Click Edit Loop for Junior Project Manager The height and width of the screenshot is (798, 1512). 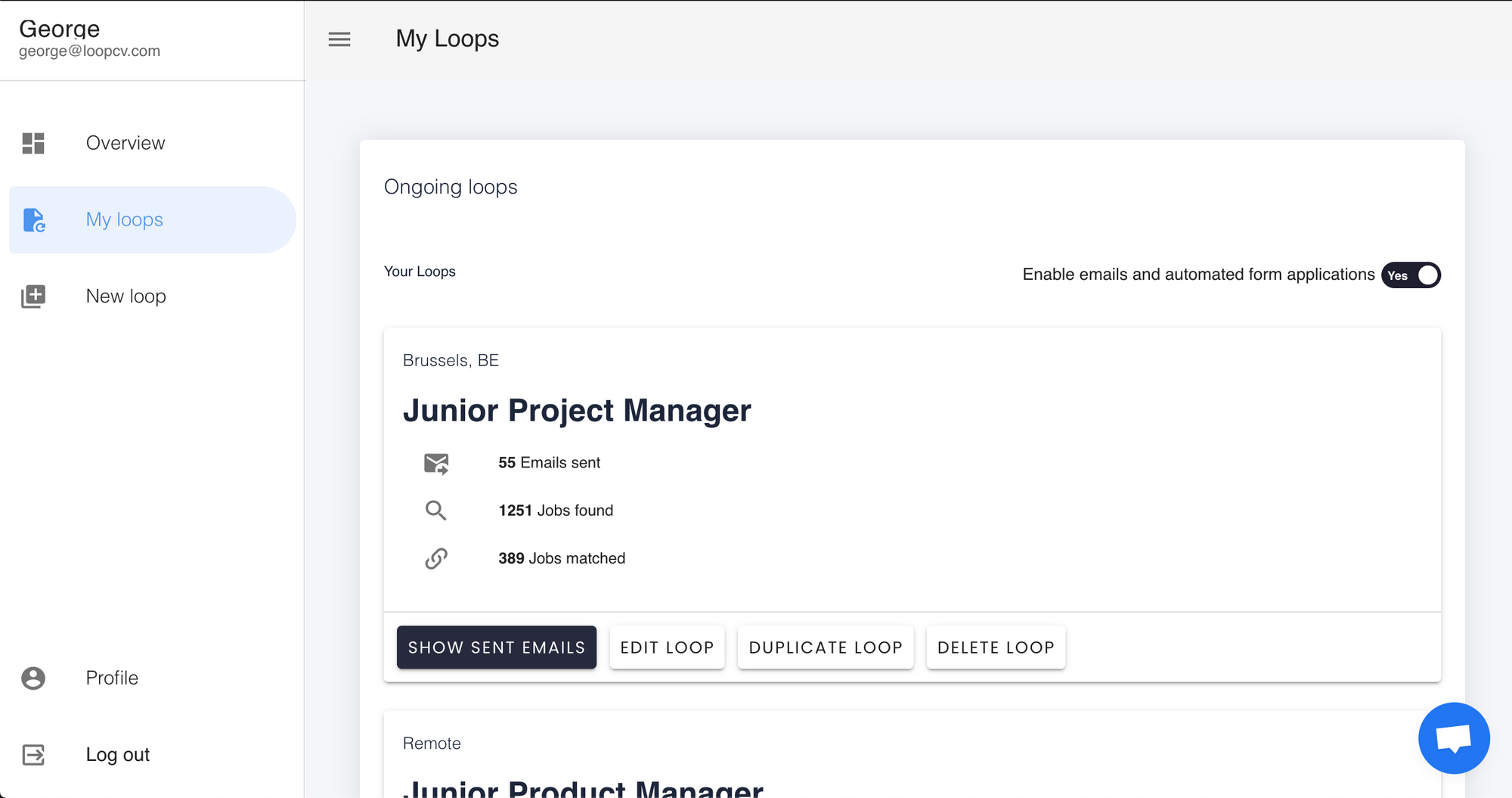click(x=667, y=647)
